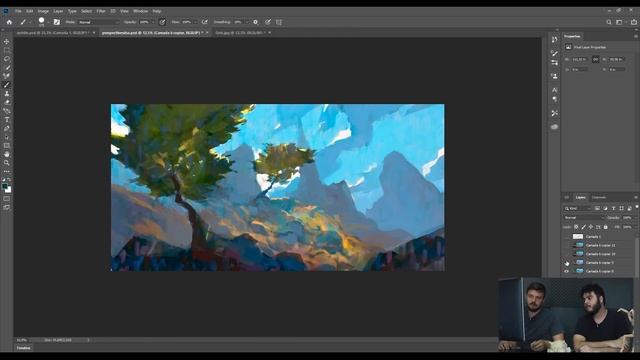Open the workspace switcher icon
640x360 pixels.
click(620, 22)
